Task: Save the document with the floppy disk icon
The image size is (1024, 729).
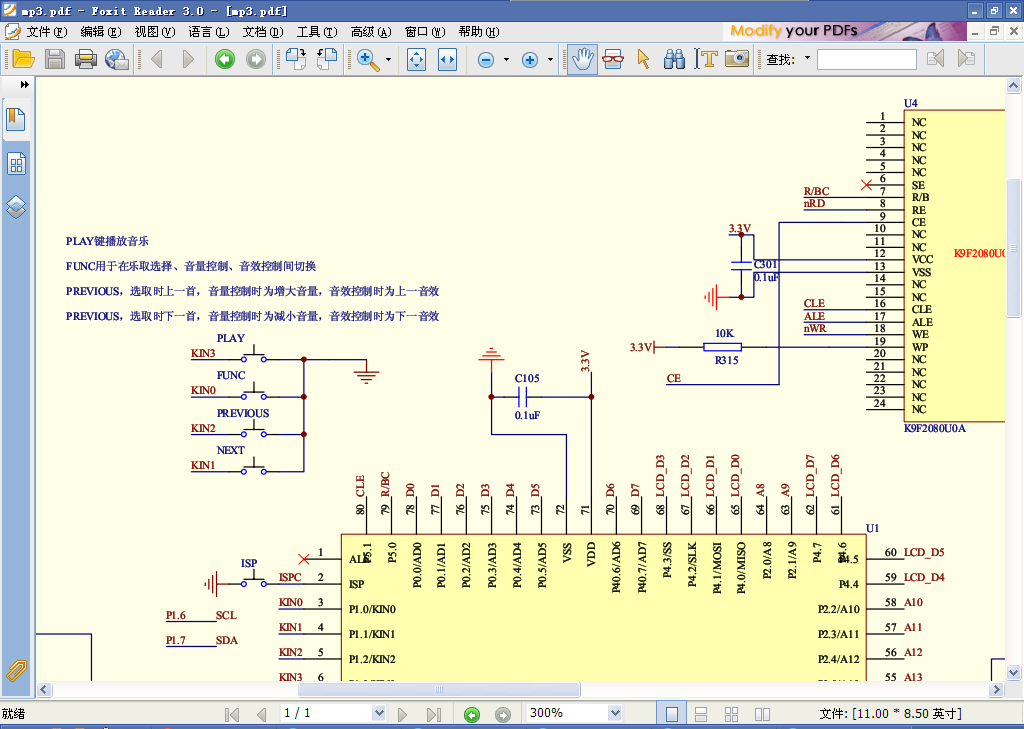Action: [x=55, y=59]
